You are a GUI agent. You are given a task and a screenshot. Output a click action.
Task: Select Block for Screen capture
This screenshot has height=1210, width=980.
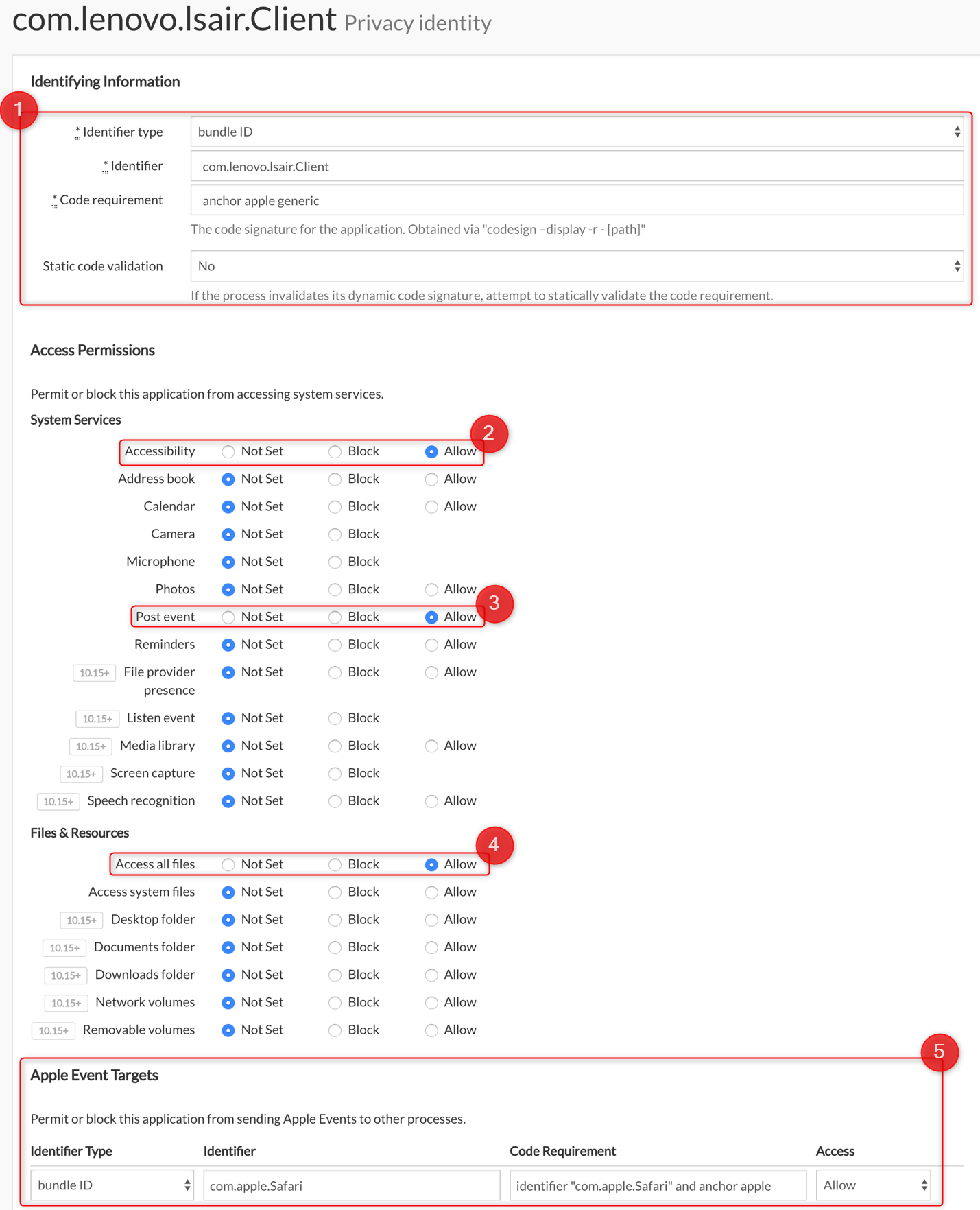coord(335,774)
